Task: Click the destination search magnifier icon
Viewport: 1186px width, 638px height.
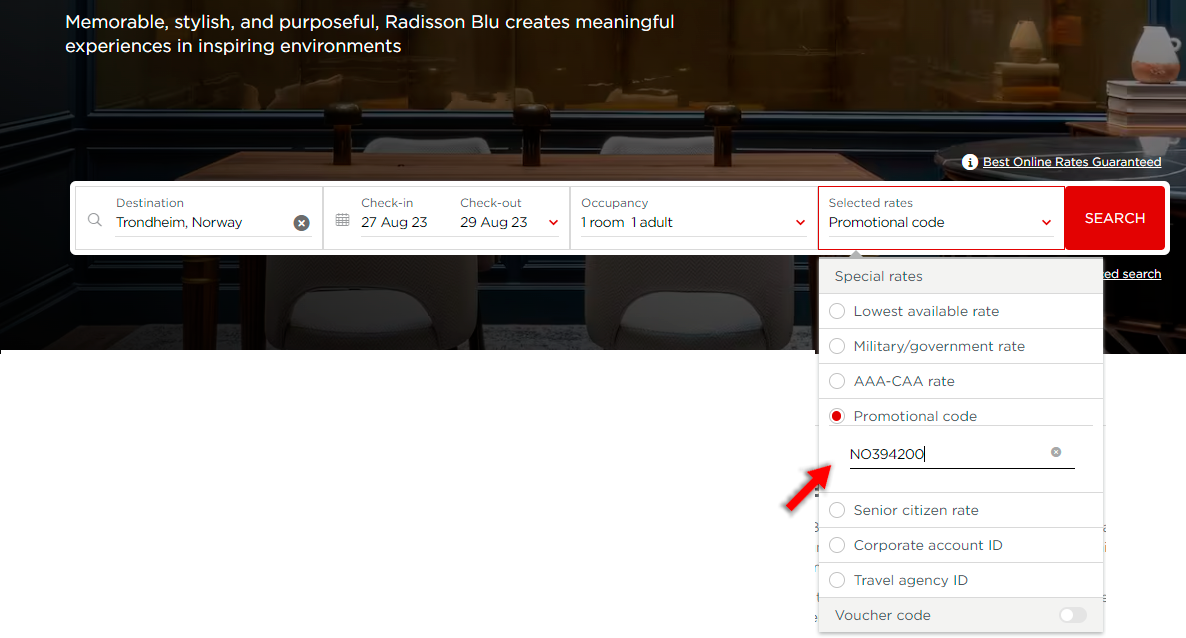Action: 95,219
